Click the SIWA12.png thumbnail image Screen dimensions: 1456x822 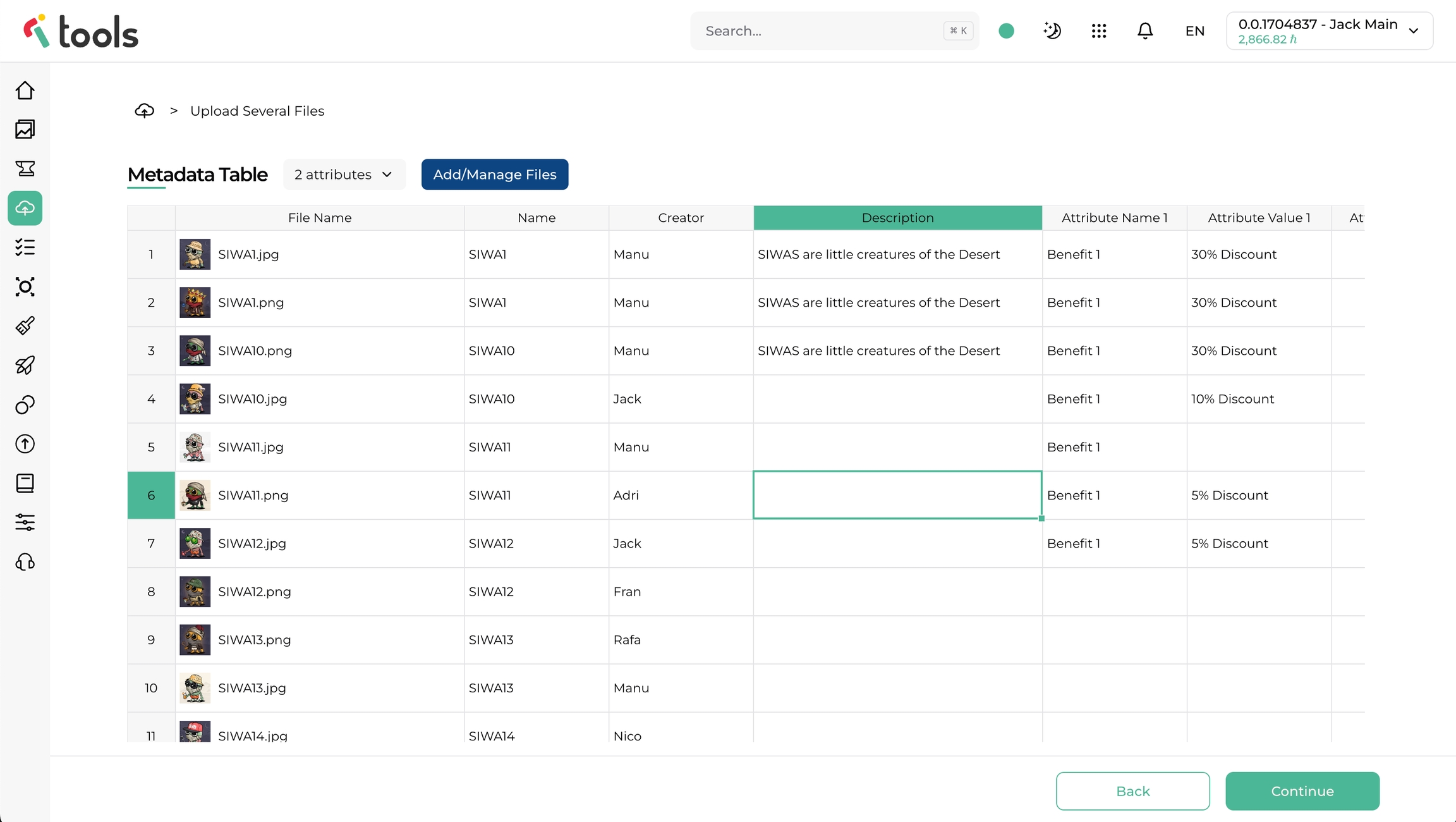pyautogui.click(x=195, y=592)
